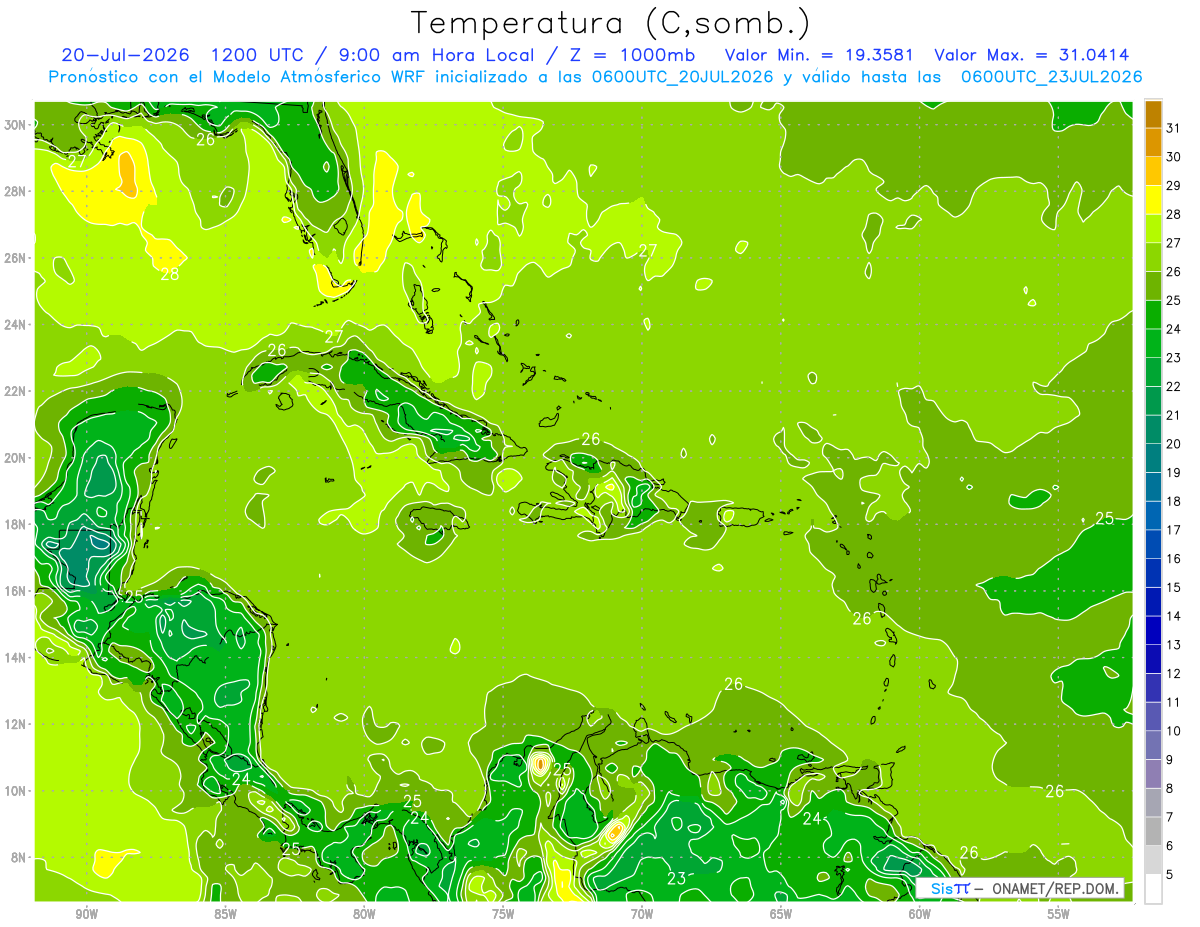Viewport: 1200px width, 927px height.
Task: Click the legend swatch between 29 and 30
Action: click(1153, 171)
